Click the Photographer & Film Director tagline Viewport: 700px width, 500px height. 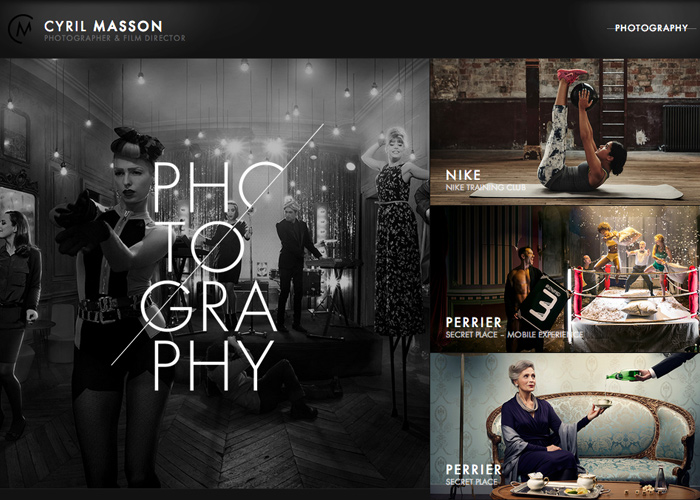click(115, 38)
